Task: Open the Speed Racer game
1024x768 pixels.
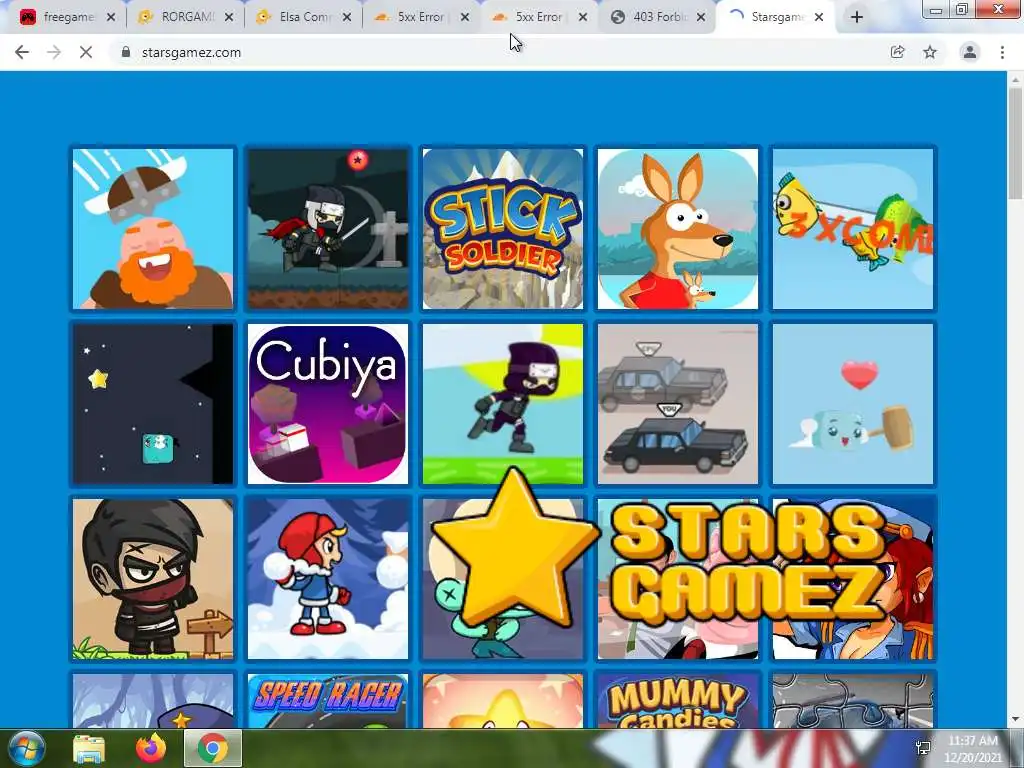Action: 328,701
